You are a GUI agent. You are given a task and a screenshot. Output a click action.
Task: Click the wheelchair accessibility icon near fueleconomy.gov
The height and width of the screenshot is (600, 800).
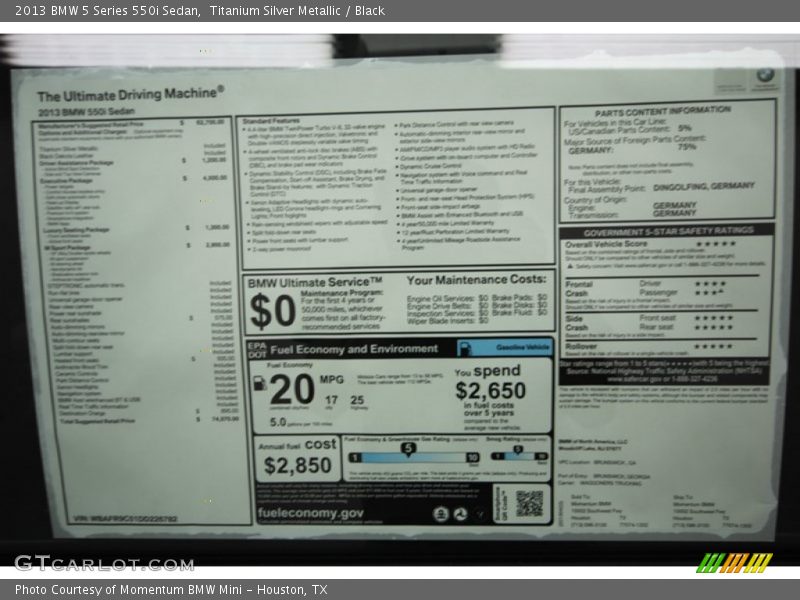(441, 513)
